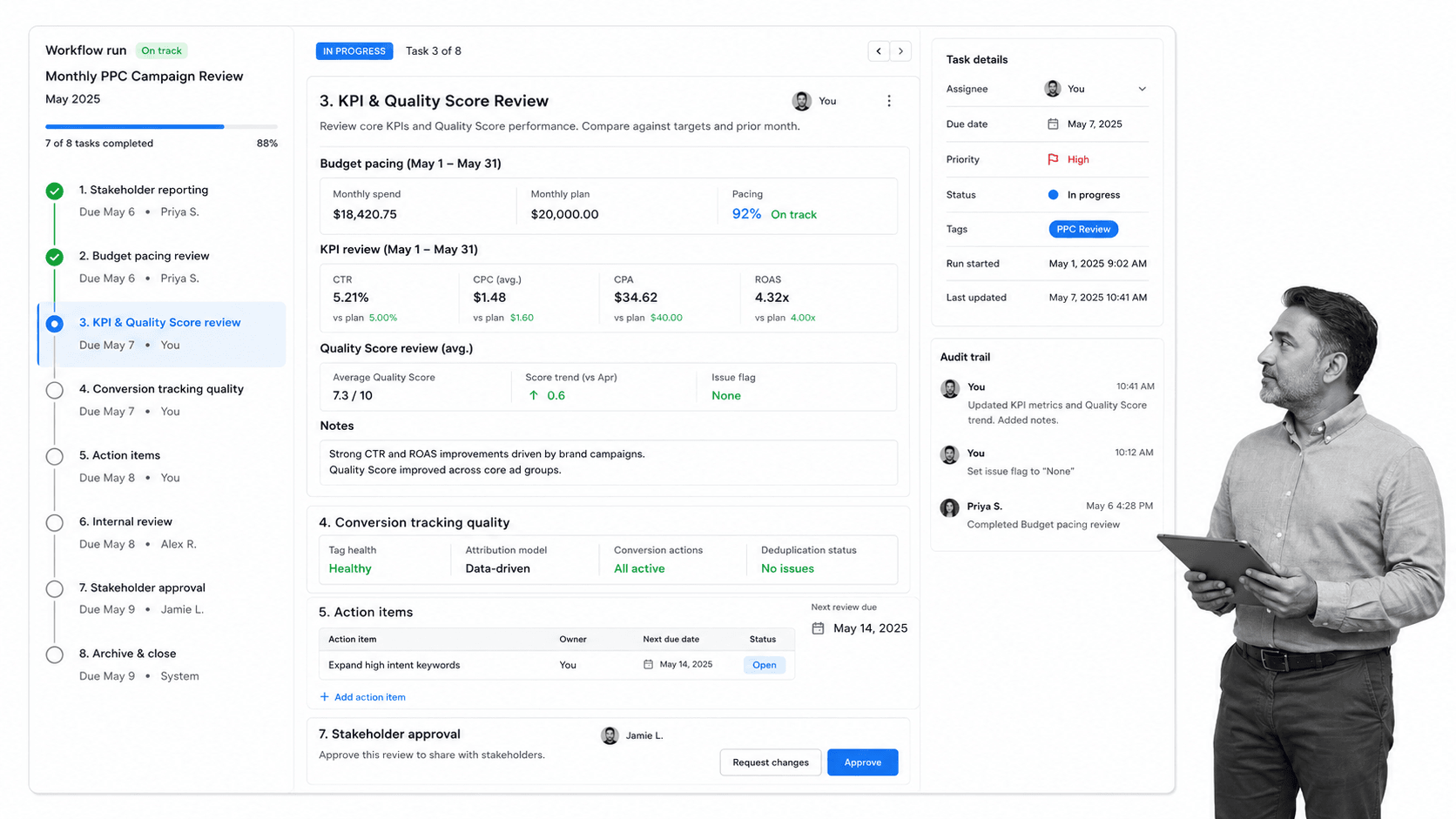
Task: Click the calendar icon beside Next review due
Action: coord(818,628)
